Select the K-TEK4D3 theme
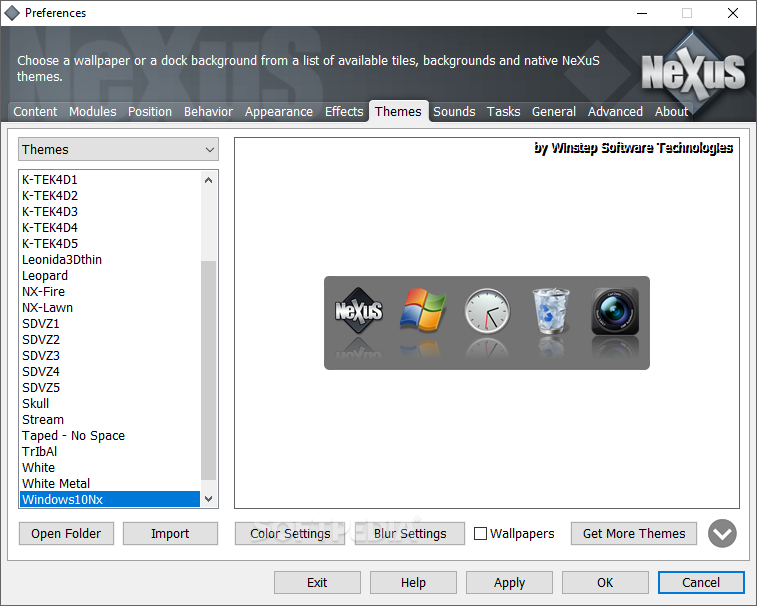This screenshot has height=606, width=757. pyautogui.click(x=110, y=211)
